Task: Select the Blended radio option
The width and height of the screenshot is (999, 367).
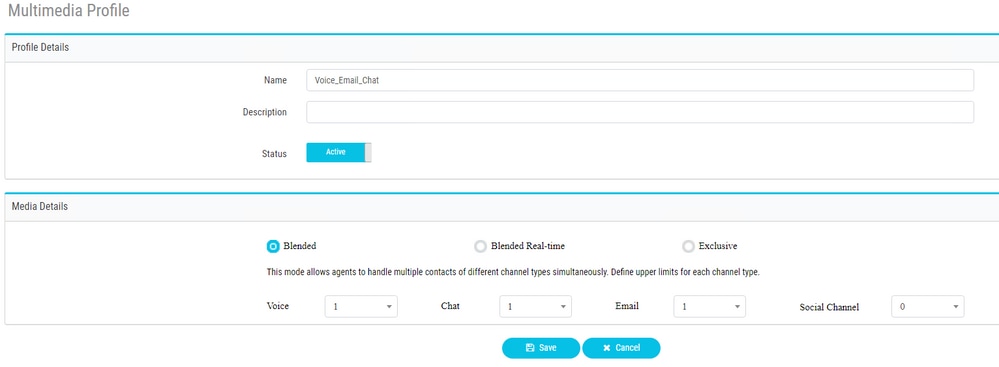Action: pyautogui.click(x=273, y=247)
